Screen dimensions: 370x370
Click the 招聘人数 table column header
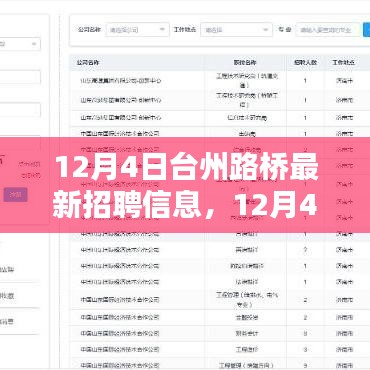pyautogui.click(x=305, y=62)
